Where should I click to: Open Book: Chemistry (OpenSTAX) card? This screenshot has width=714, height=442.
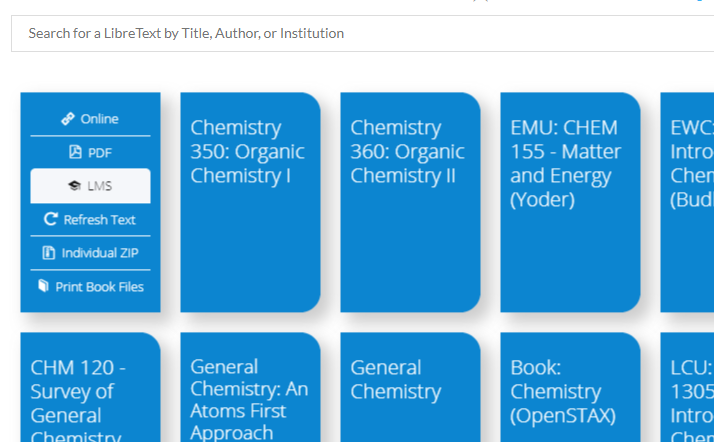[570, 390]
